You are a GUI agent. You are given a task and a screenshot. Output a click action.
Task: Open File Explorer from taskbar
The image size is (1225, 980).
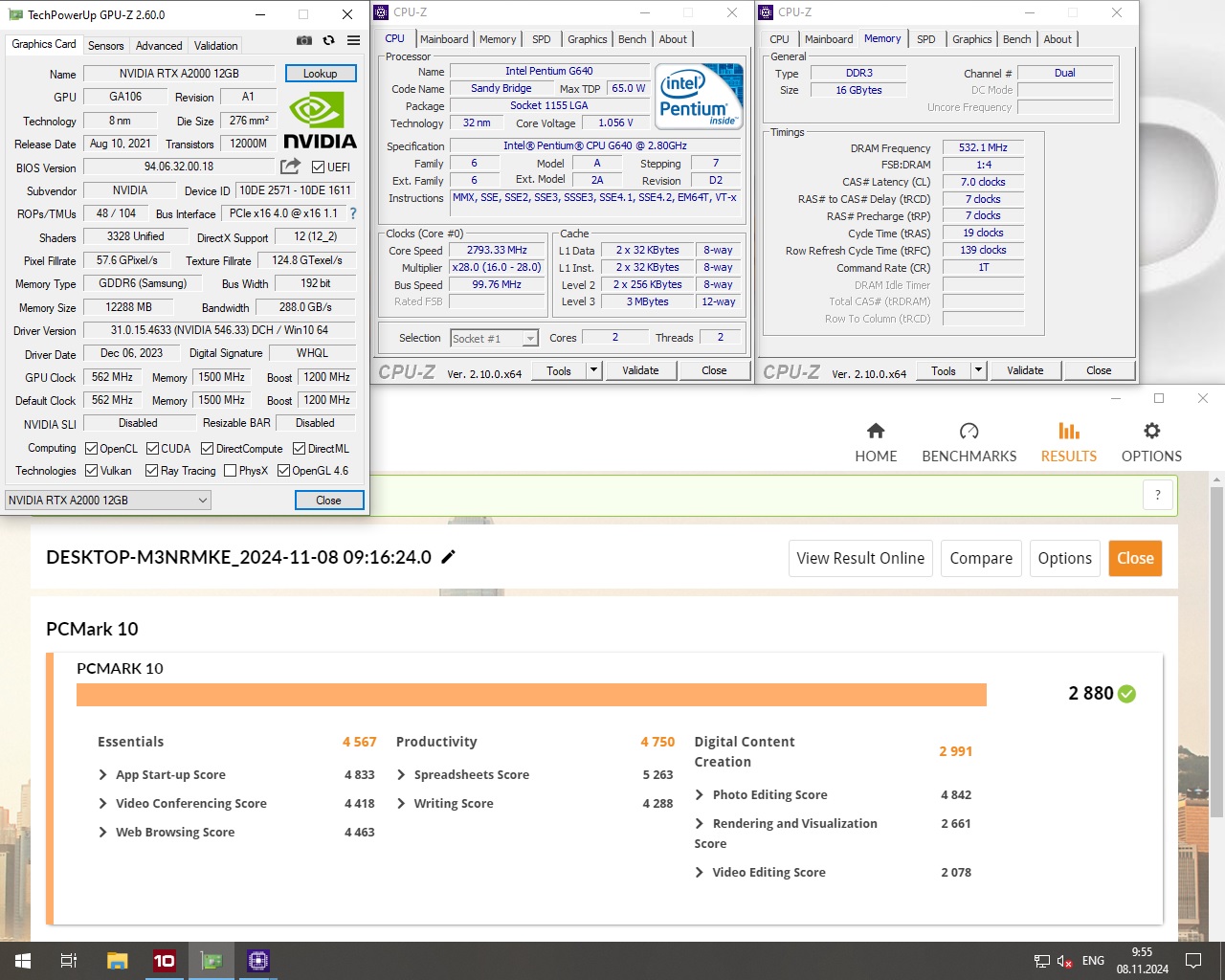click(117, 961)
